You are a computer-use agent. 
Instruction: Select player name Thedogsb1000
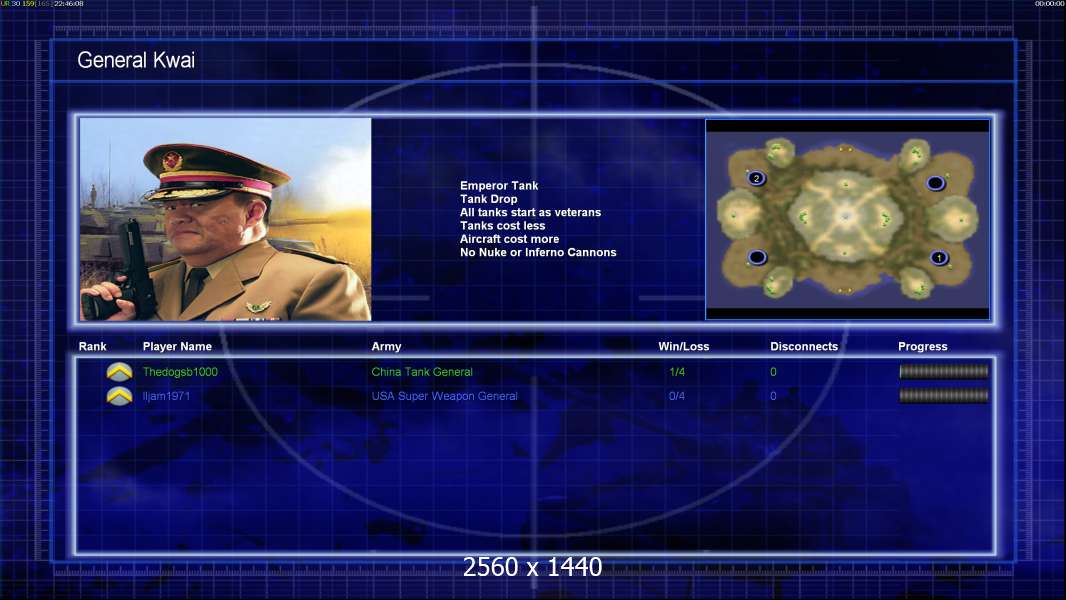(x=180, y=372)
